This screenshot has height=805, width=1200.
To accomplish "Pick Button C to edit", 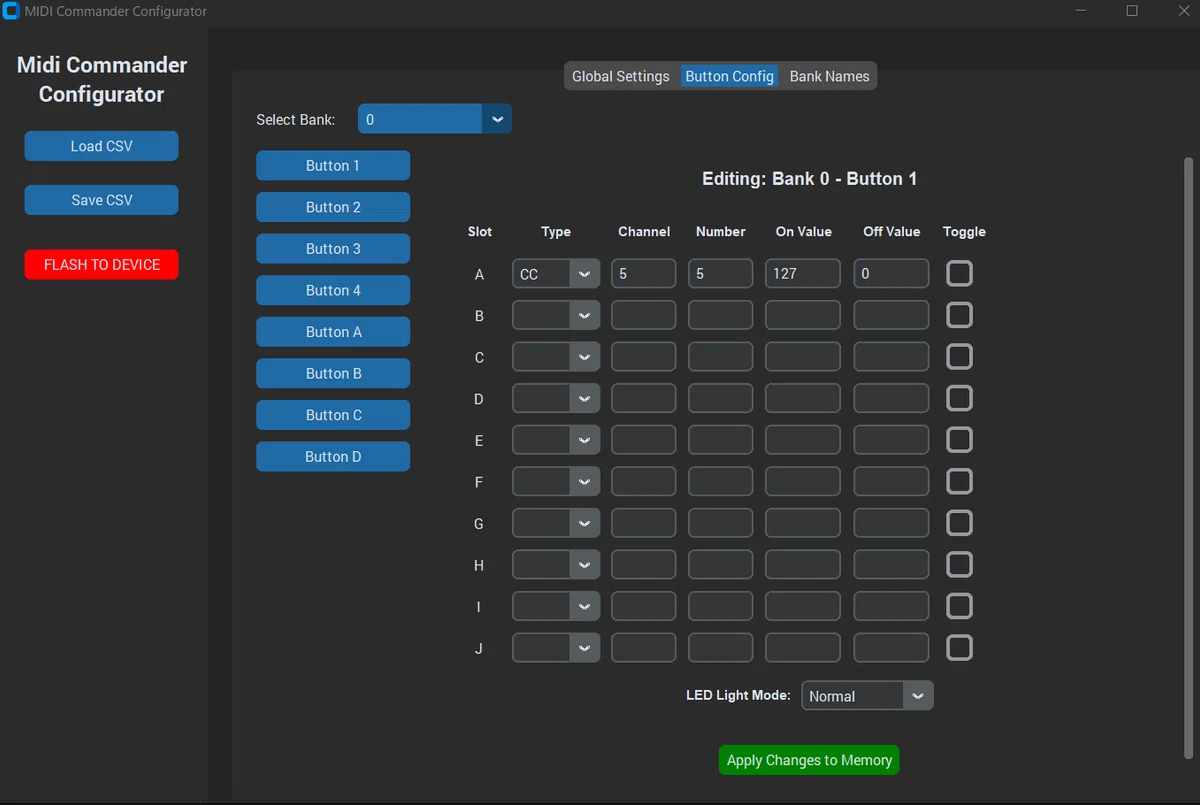I will click(x=333, y=415).
